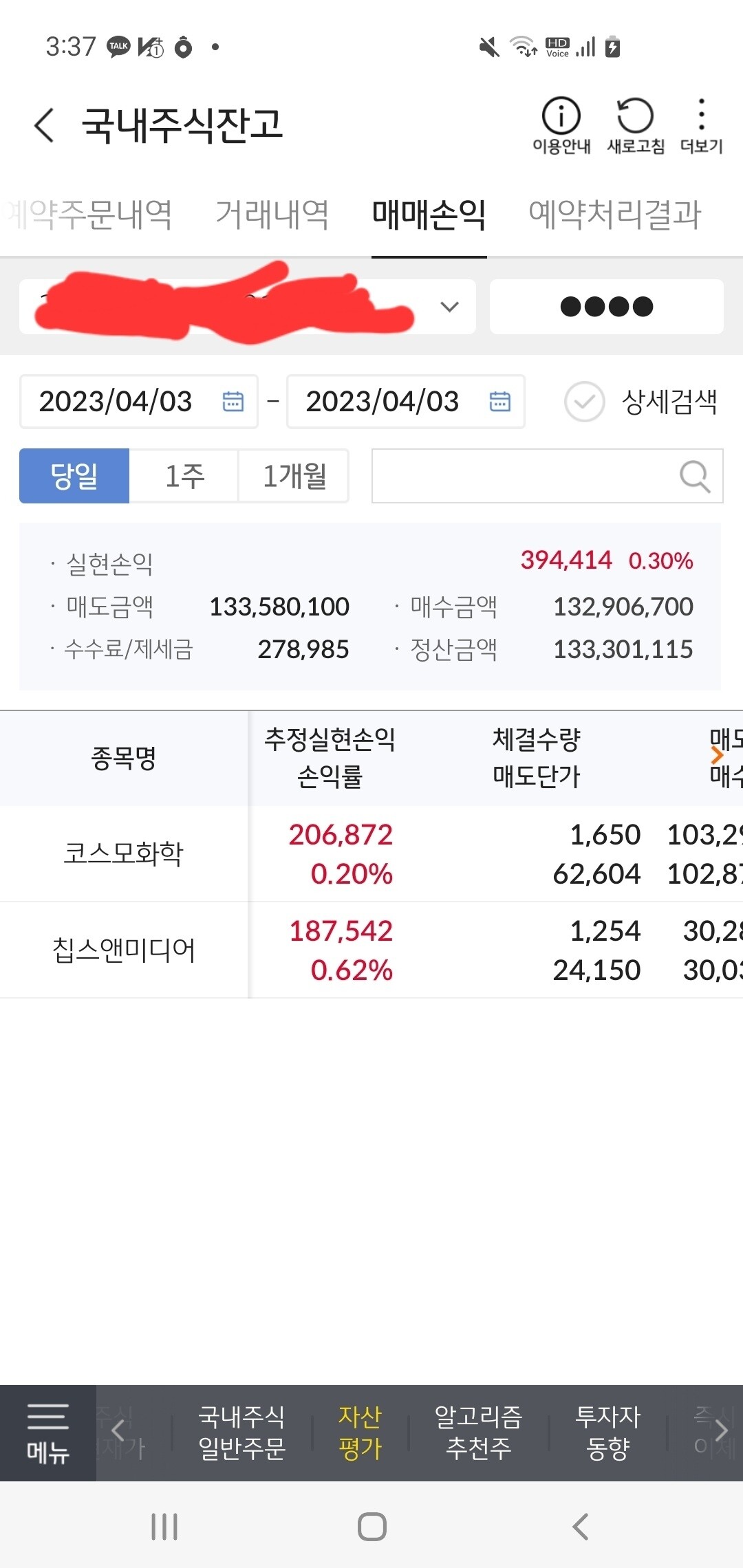
Task: Open the 이용안내 info guide
Action: [x=561, y=118]
